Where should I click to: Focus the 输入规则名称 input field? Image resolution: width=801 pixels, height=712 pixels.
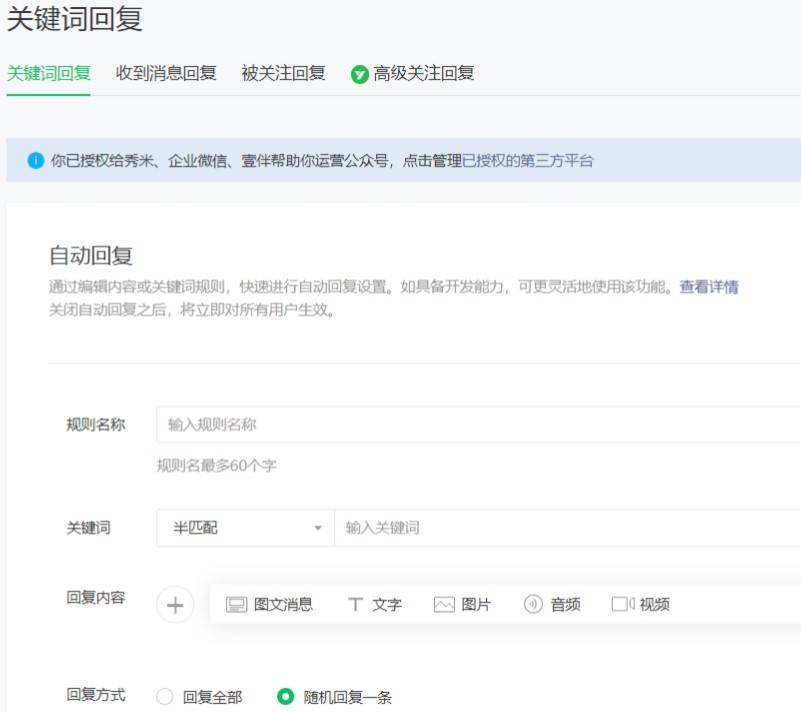point(479,424)
